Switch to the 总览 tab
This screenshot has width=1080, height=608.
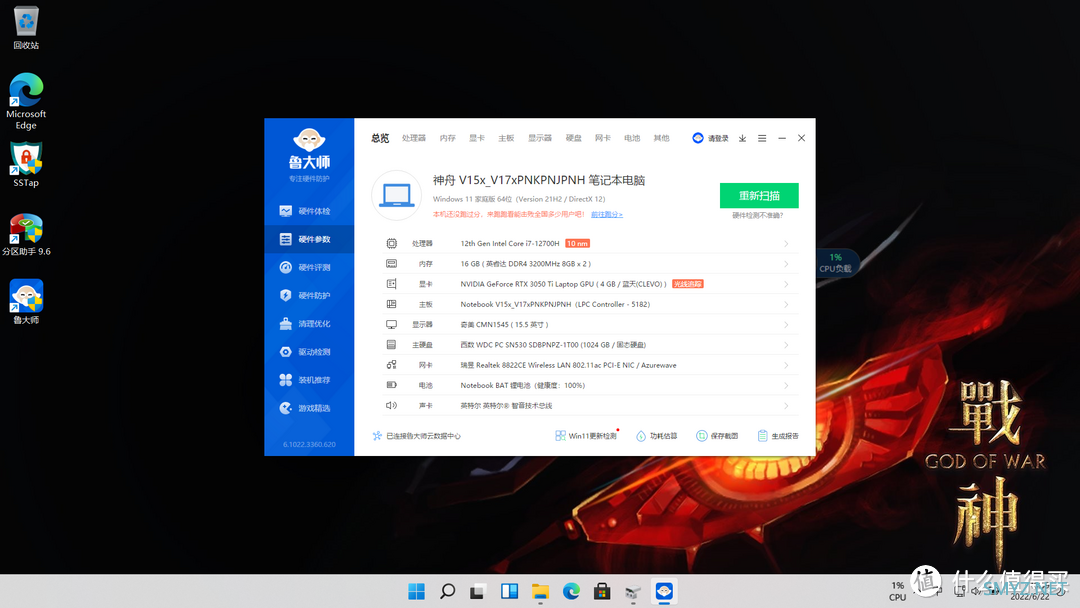pos(380,138)
